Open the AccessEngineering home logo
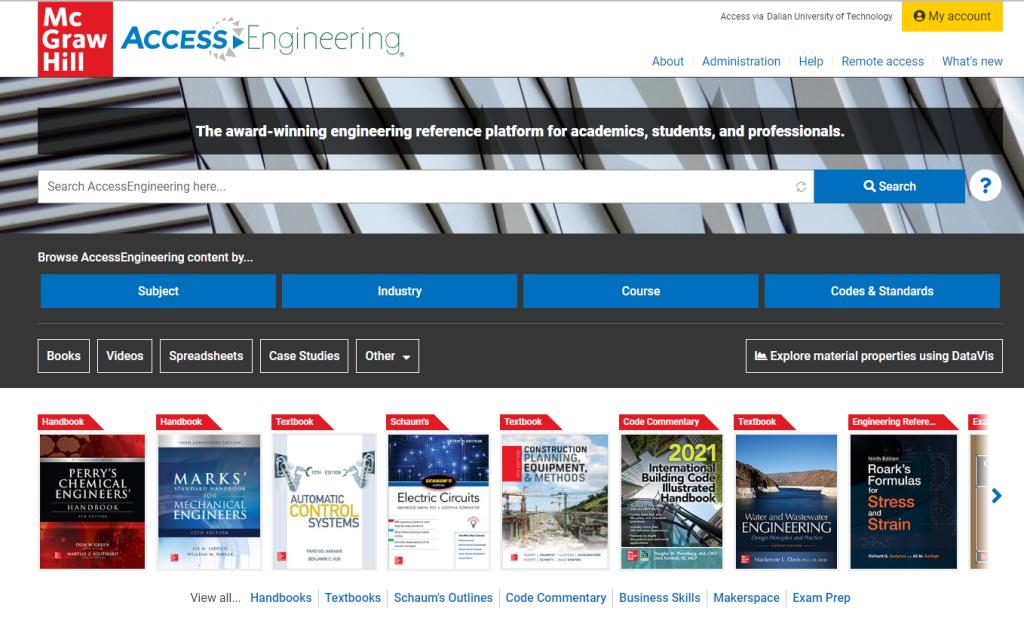 (x=263, y=39)
